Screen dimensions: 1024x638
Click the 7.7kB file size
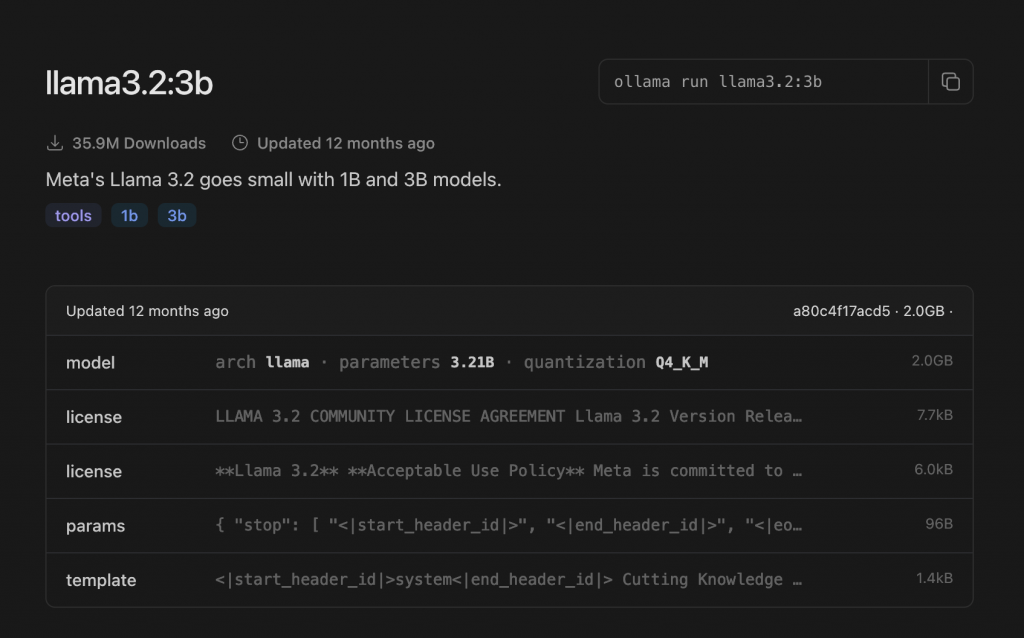935,415
